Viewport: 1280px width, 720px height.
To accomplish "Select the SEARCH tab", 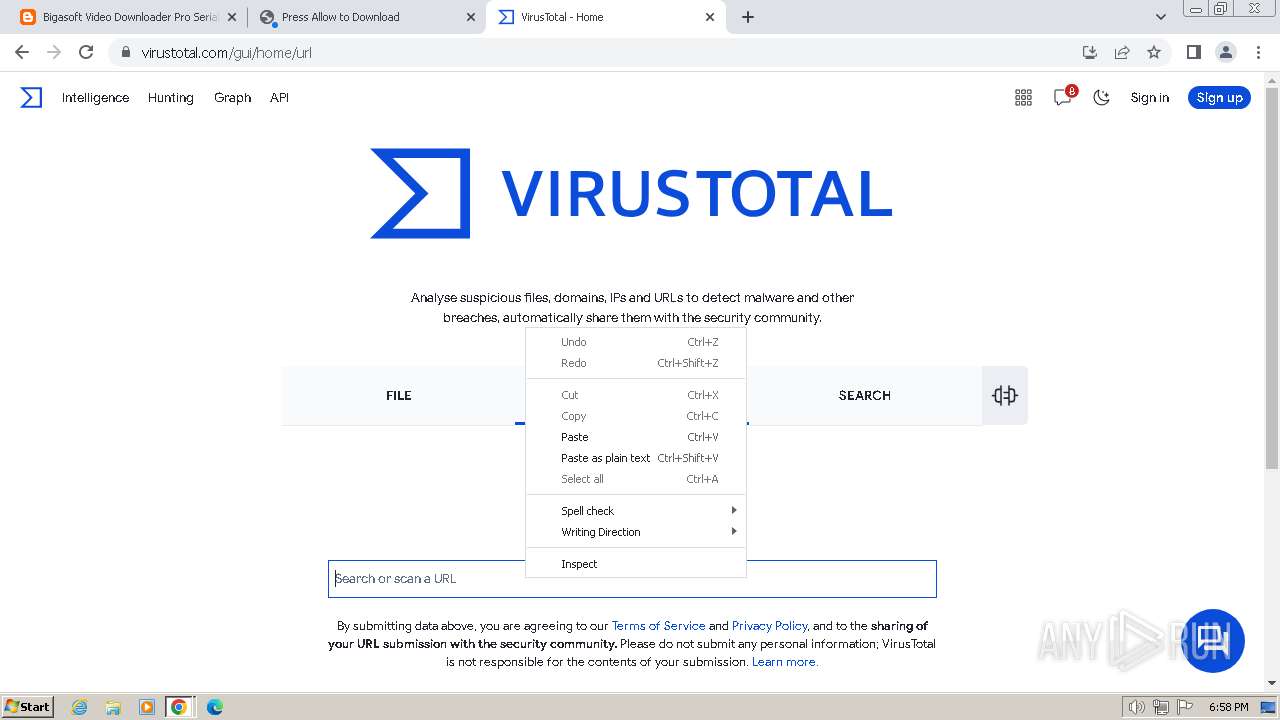I will [x=864, y=395].
